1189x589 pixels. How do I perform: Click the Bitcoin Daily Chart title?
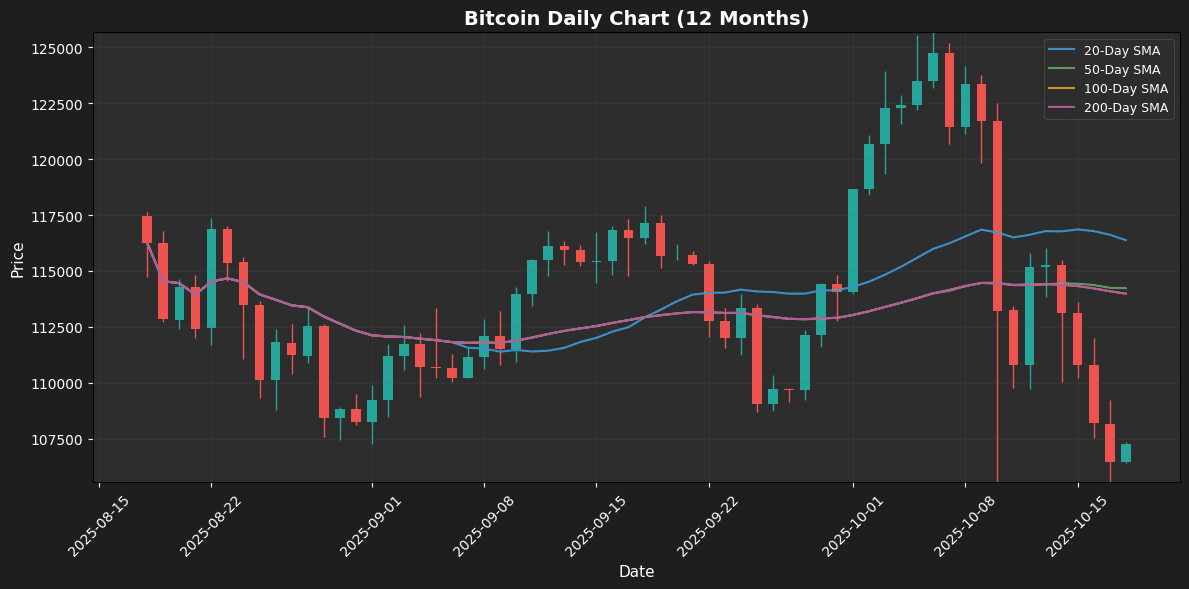pos(636,19)
